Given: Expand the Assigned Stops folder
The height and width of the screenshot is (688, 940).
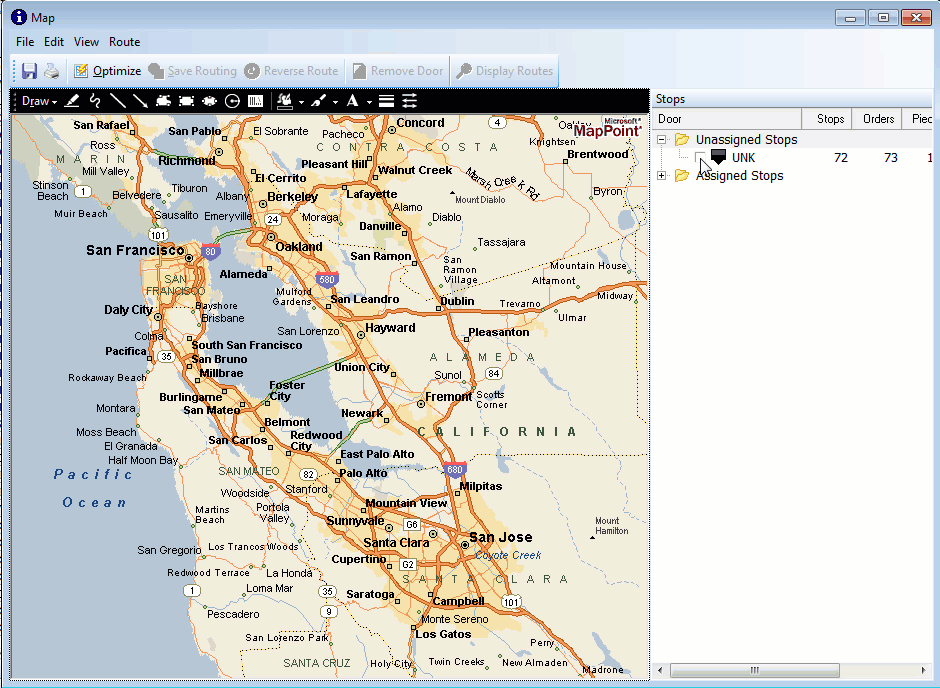Looking at the screenshot, I should (662, 176).
